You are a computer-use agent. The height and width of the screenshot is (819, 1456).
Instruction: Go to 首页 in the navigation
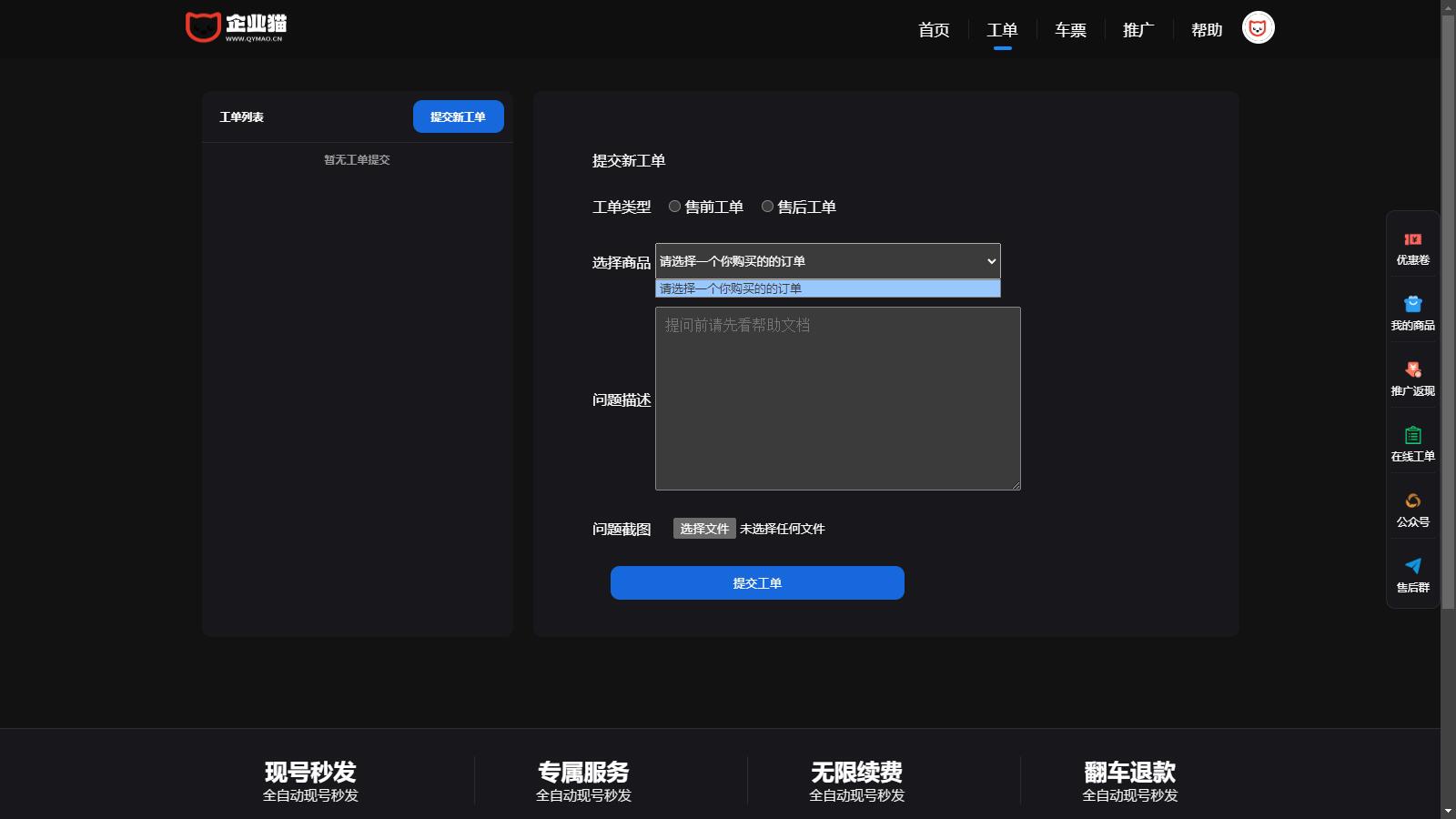click(x=934, y=30)
